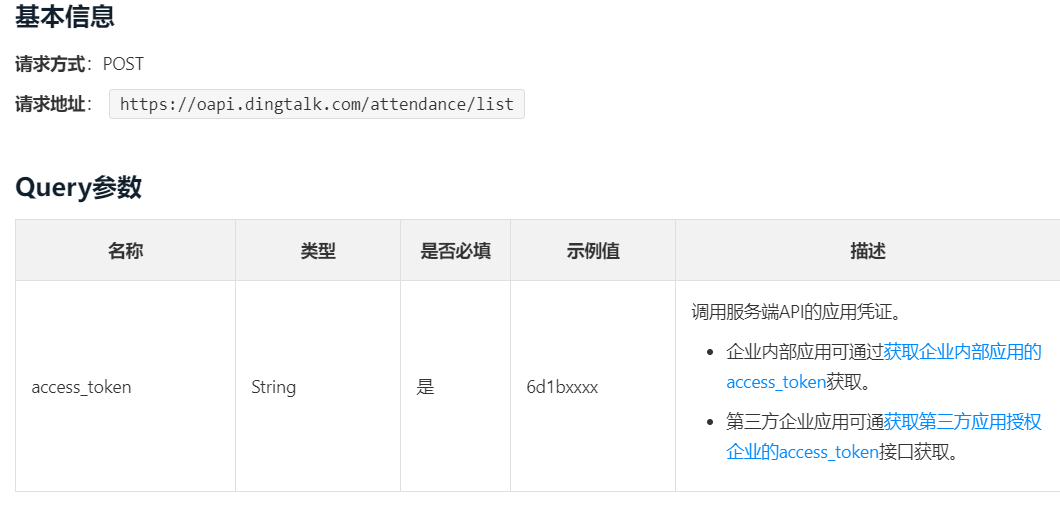Click the 名称 column header
The height and width of the screenshot is (507, 1060).
pos(125,251)
